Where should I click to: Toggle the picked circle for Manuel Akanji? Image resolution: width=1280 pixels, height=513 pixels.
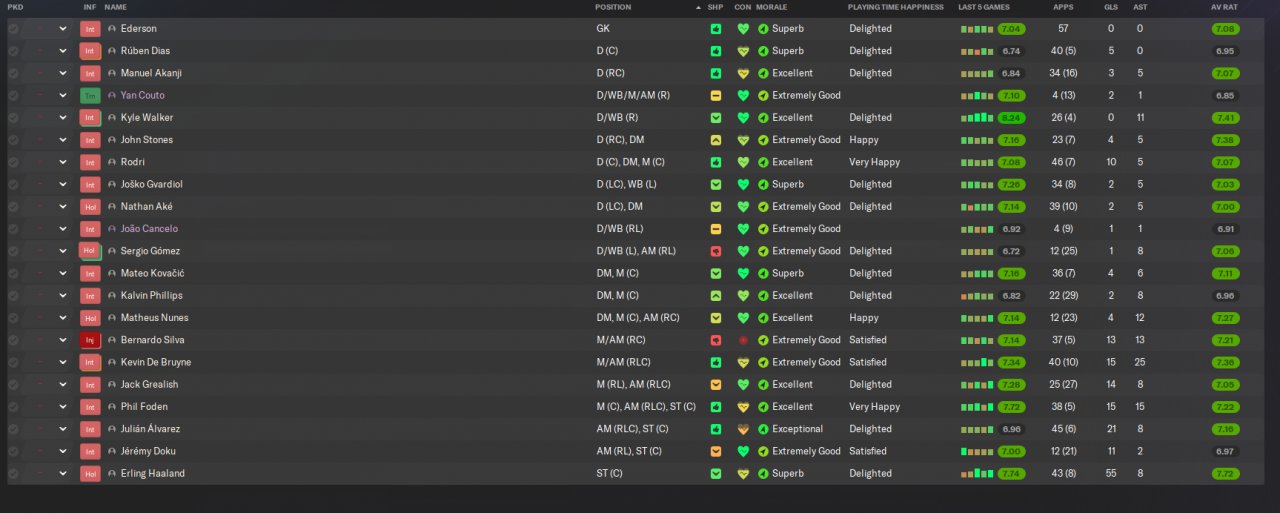coord(13,73)
